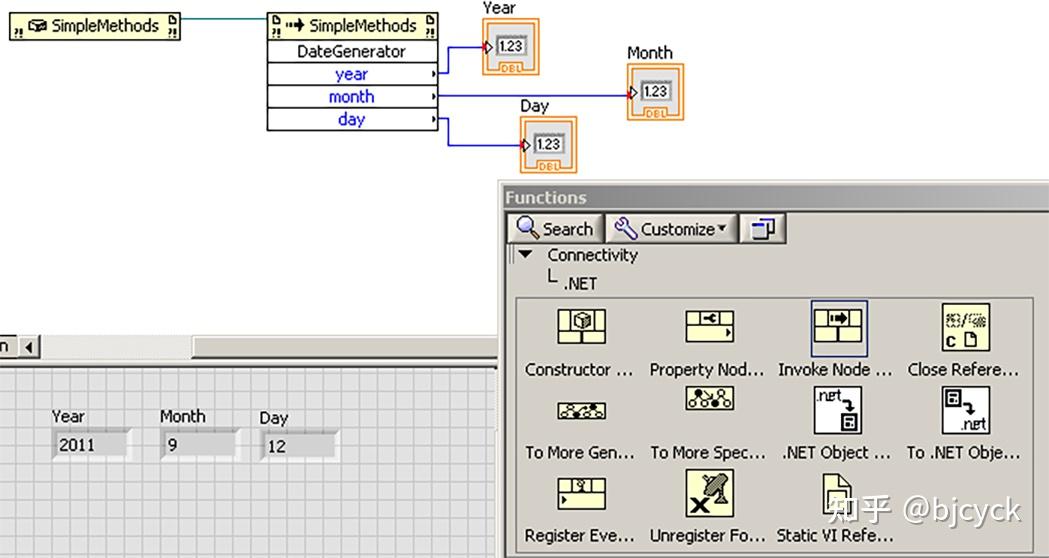This screenshot has height=558, width=1049.
Task: Click the Month label above block diagram terminal
Action: pos(650,53)
